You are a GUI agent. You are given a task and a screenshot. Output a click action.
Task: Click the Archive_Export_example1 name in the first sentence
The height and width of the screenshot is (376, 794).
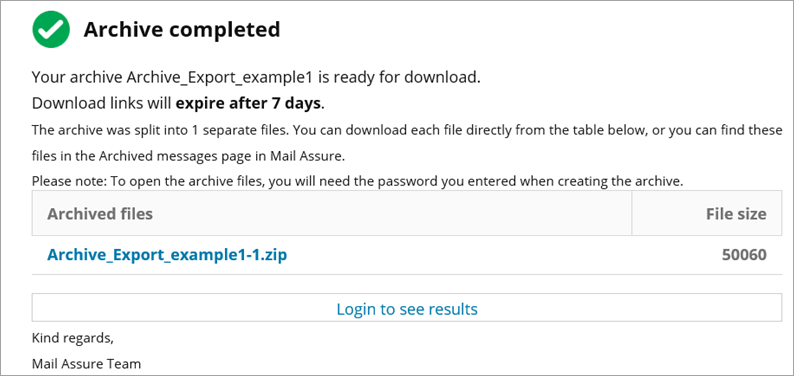[223, 78]
